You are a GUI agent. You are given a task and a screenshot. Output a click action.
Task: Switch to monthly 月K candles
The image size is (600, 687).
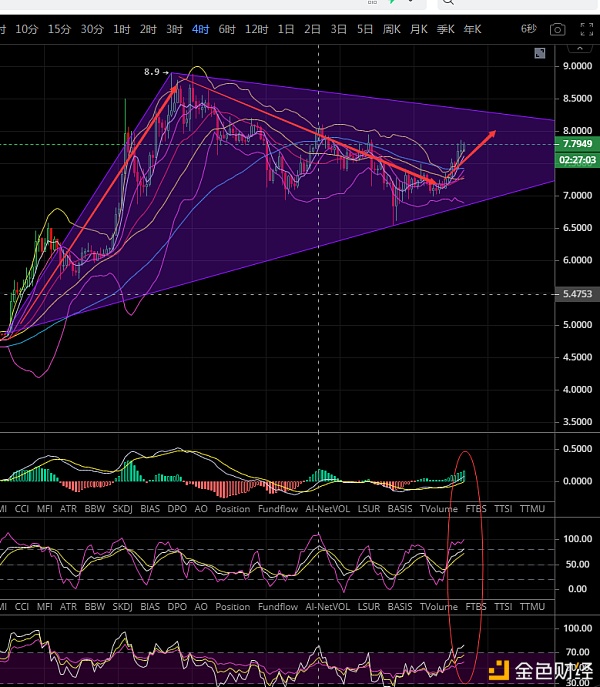point(419,29)
